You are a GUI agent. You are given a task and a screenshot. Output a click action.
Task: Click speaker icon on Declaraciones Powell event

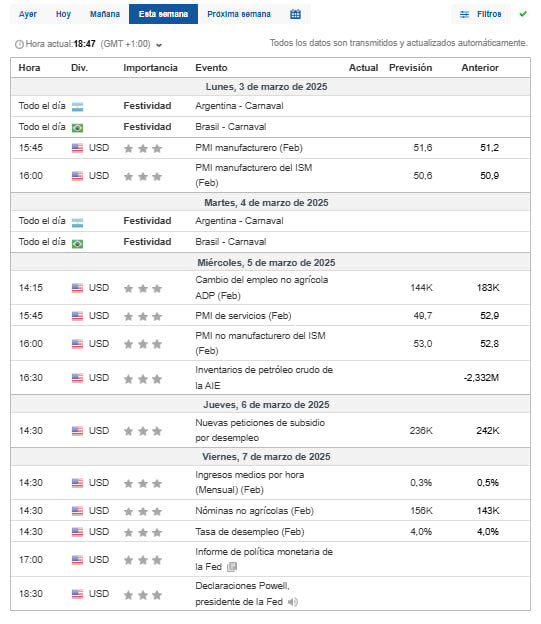(x=293, y=602)
